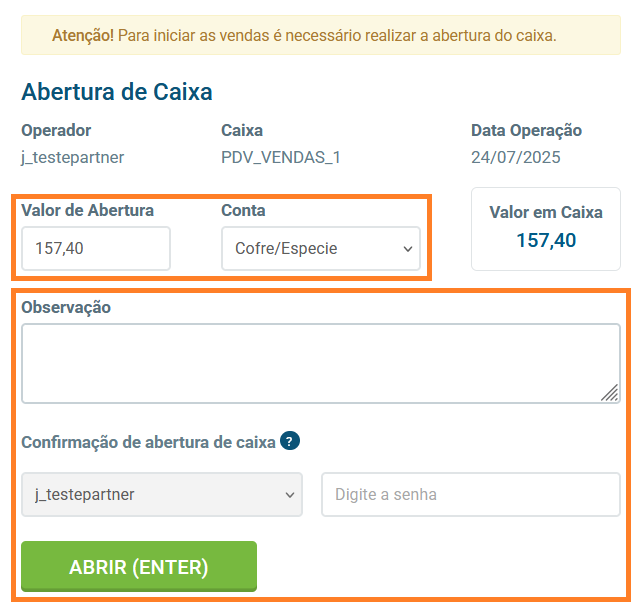Click the Valor em Caixa summary card
This screenshot has height=615, width=642.
[546, 227]
